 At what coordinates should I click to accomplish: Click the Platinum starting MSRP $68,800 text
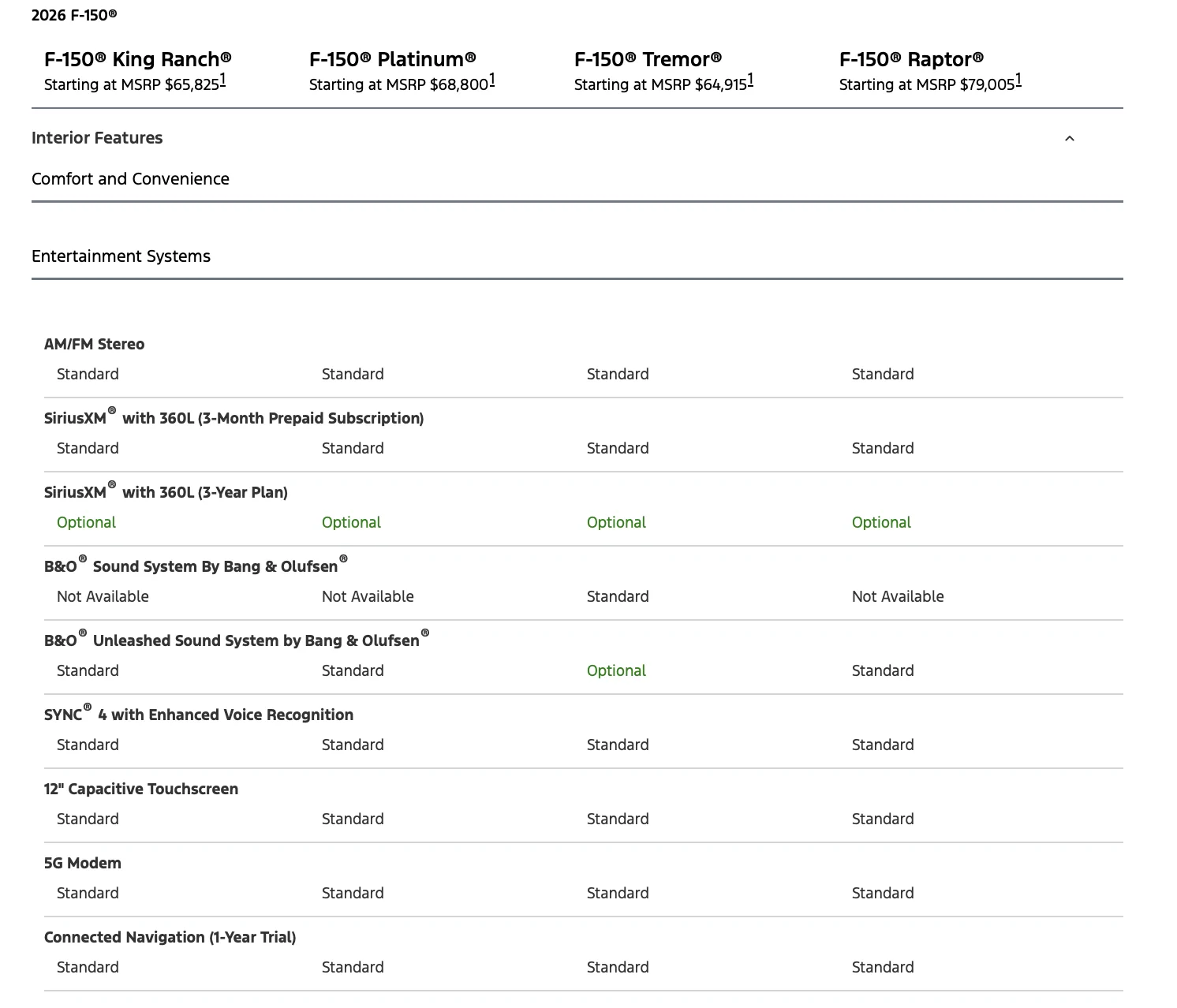click(x=399, y=84)
